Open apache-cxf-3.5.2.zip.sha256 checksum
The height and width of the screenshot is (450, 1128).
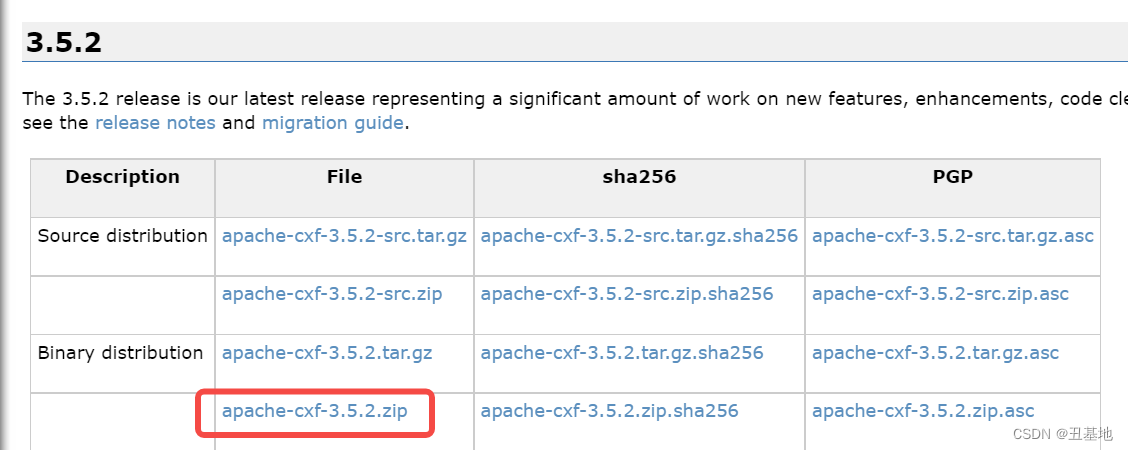tap(609, 411)
